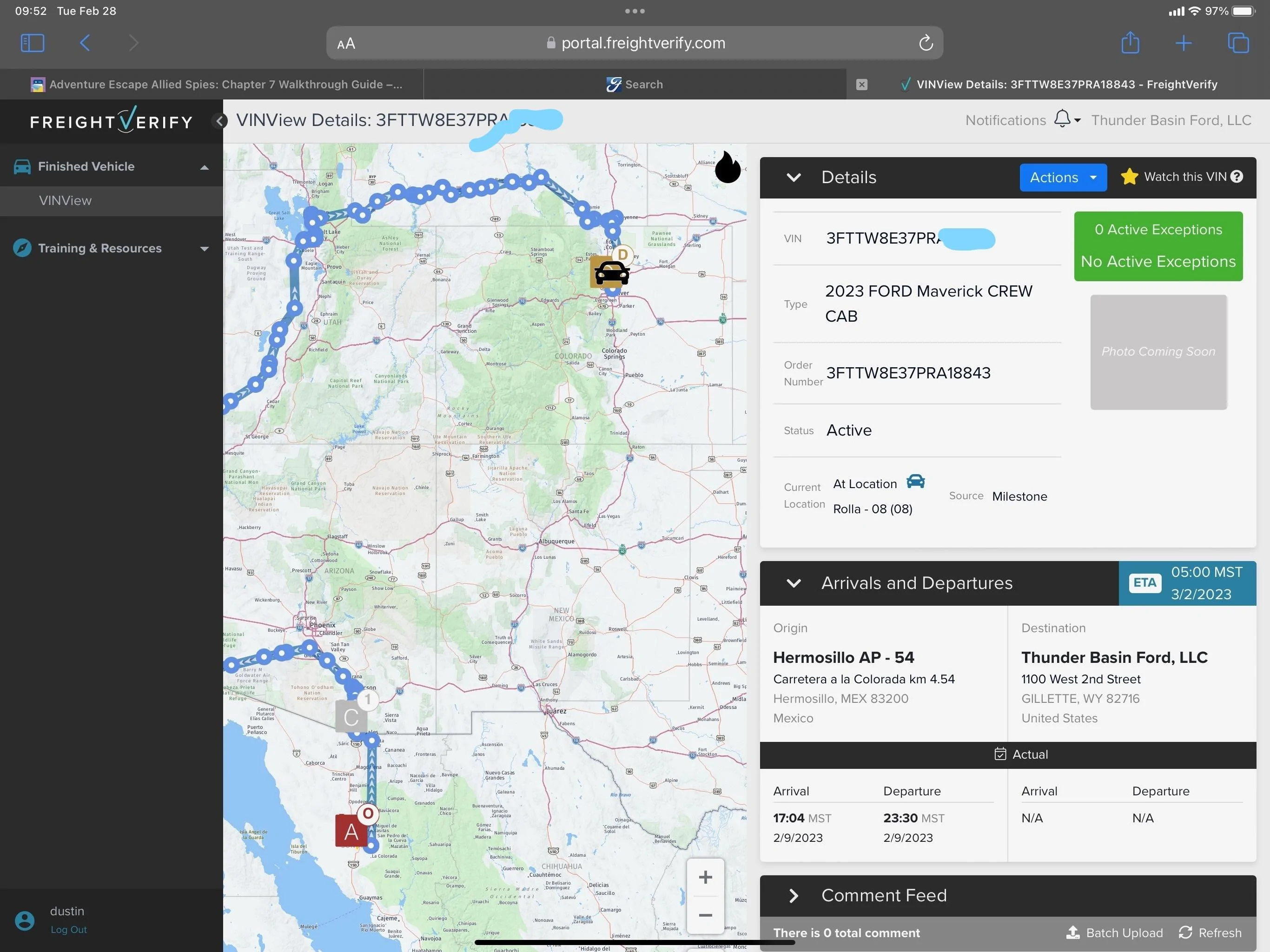
Task: Click the 1100 West 2nd Street address
Action: click(1080, 679)
